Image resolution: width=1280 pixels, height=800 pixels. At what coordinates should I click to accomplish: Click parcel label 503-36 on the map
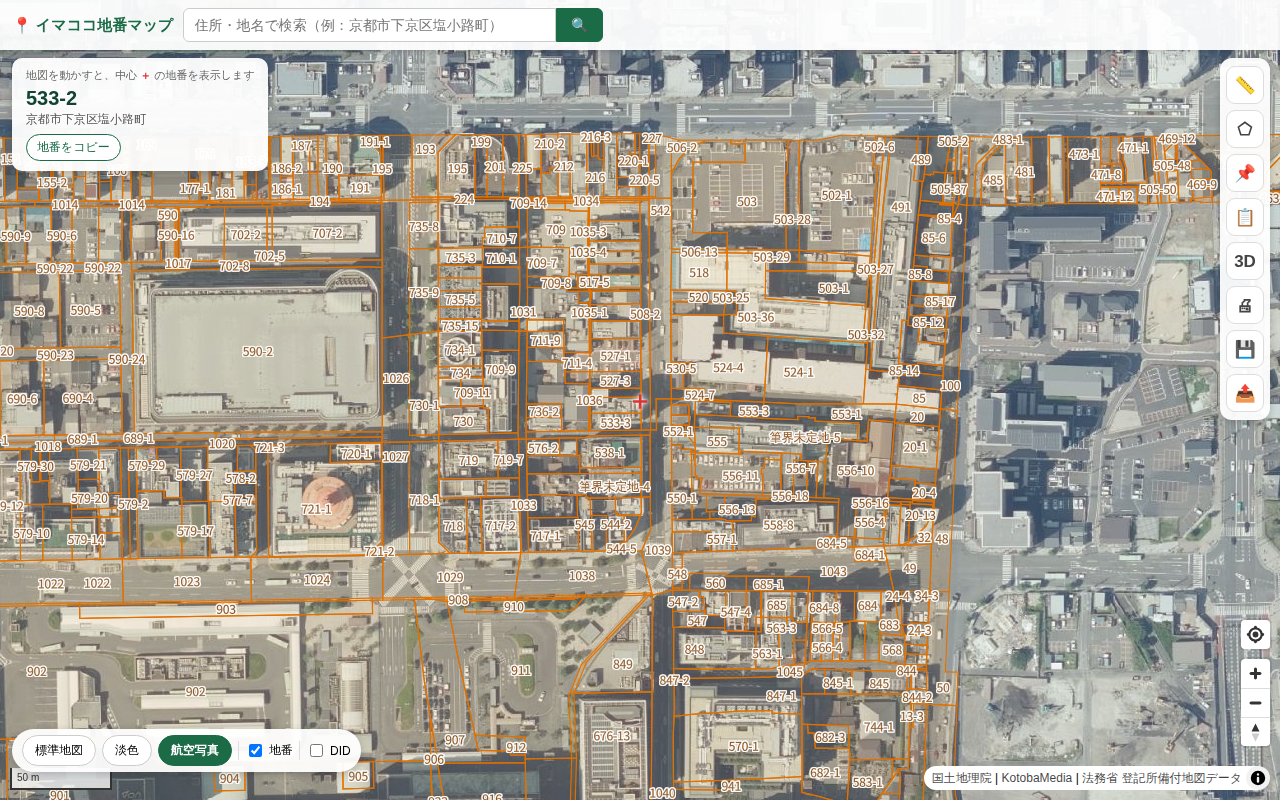(x=755, y=318)
